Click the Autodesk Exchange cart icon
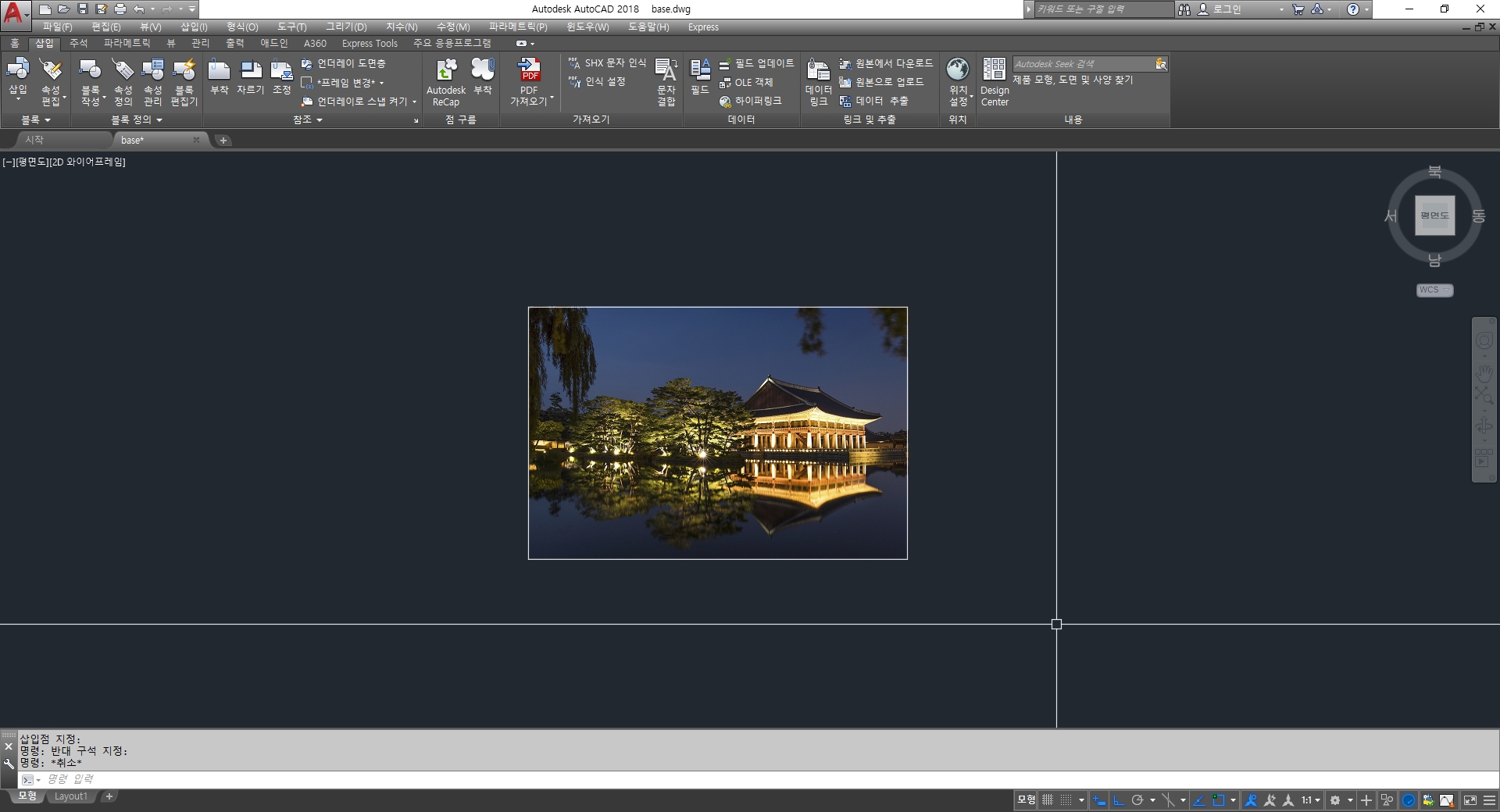This screenshot has width=1500, height=812. click(1298, 9)
